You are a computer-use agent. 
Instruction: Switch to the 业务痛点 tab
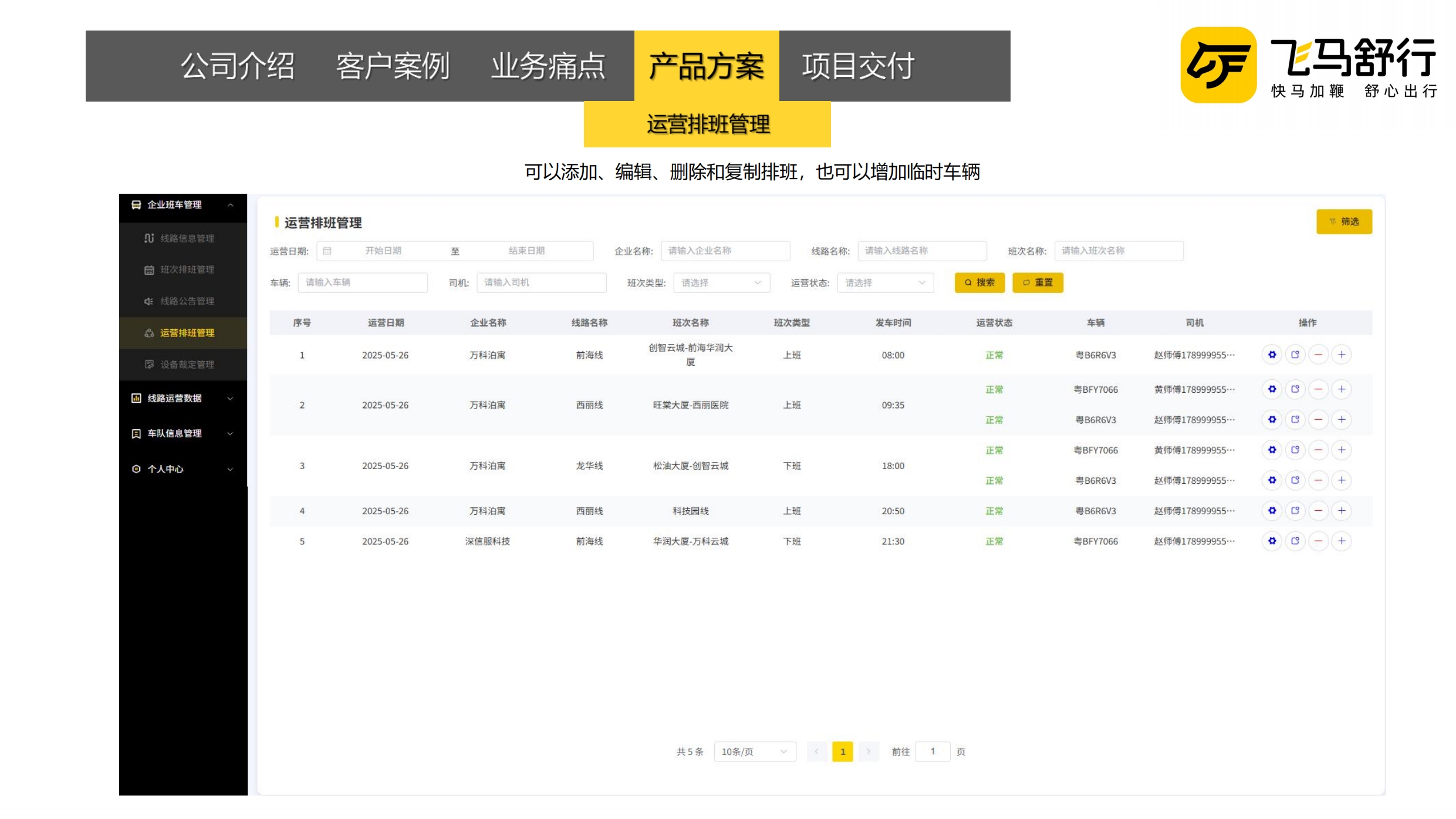548,66
